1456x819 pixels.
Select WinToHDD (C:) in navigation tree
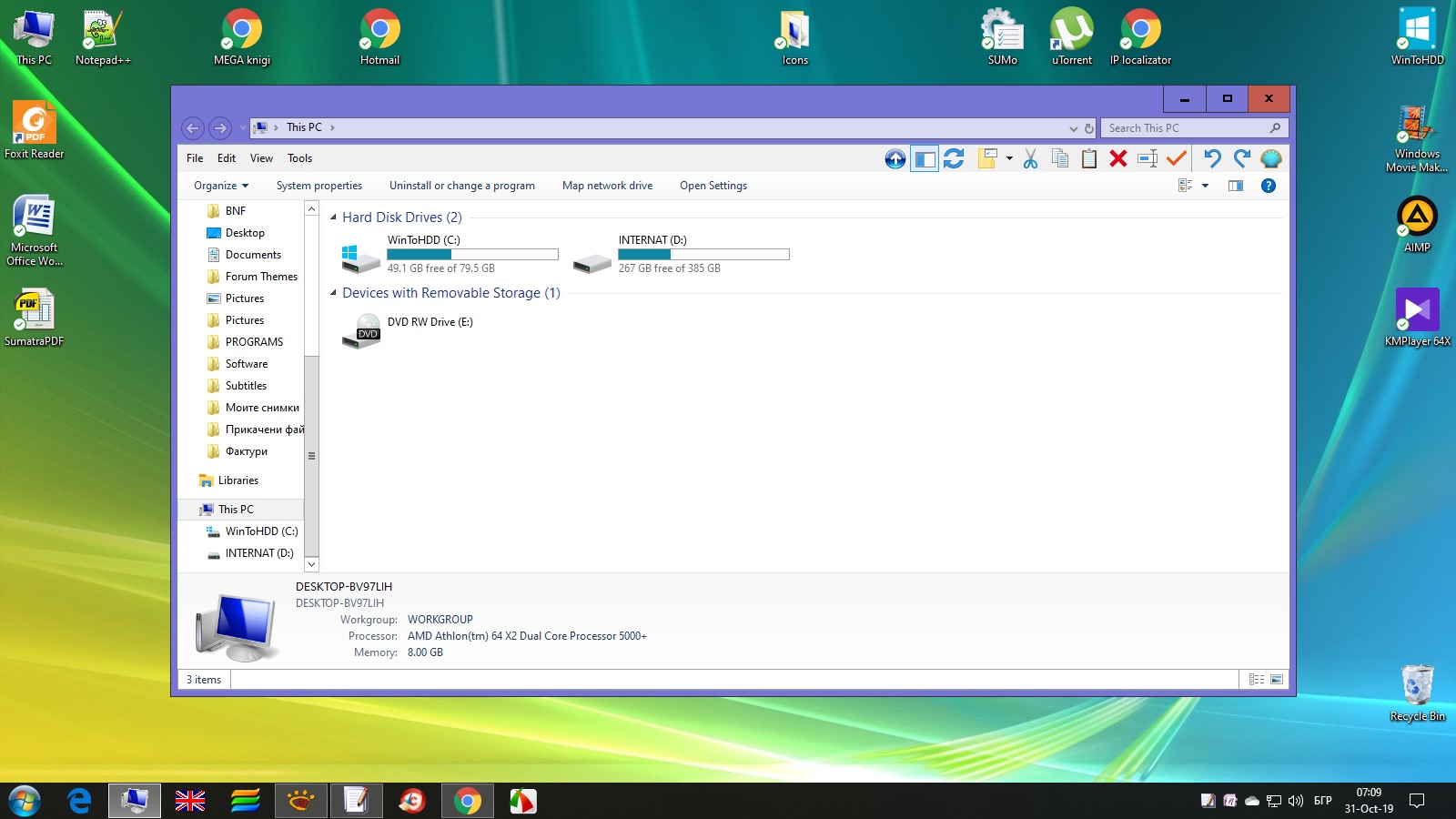[x=252, y=531]
